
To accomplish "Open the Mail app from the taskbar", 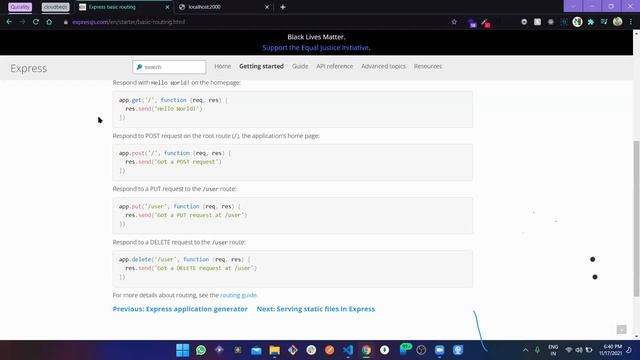I will (256, 350).
